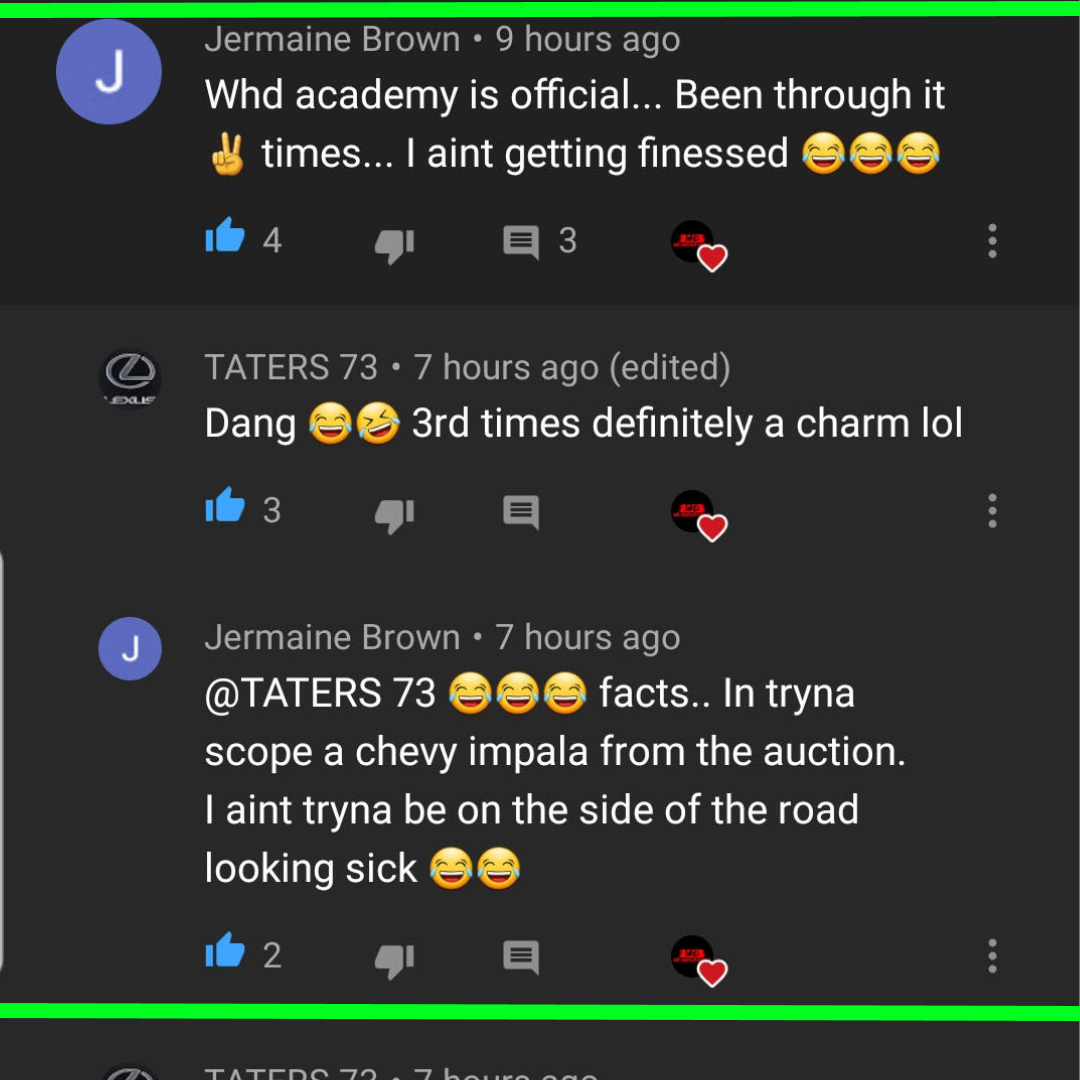
Task: Dislike the Whd academy comment
Action: click(x=394, y=245)
